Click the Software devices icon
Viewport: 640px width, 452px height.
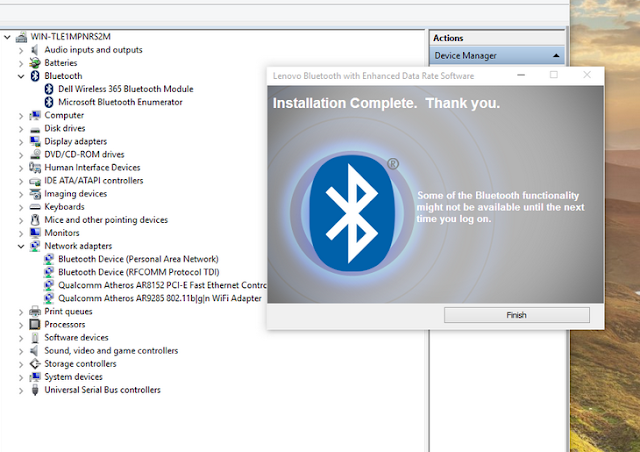[35, 338]
